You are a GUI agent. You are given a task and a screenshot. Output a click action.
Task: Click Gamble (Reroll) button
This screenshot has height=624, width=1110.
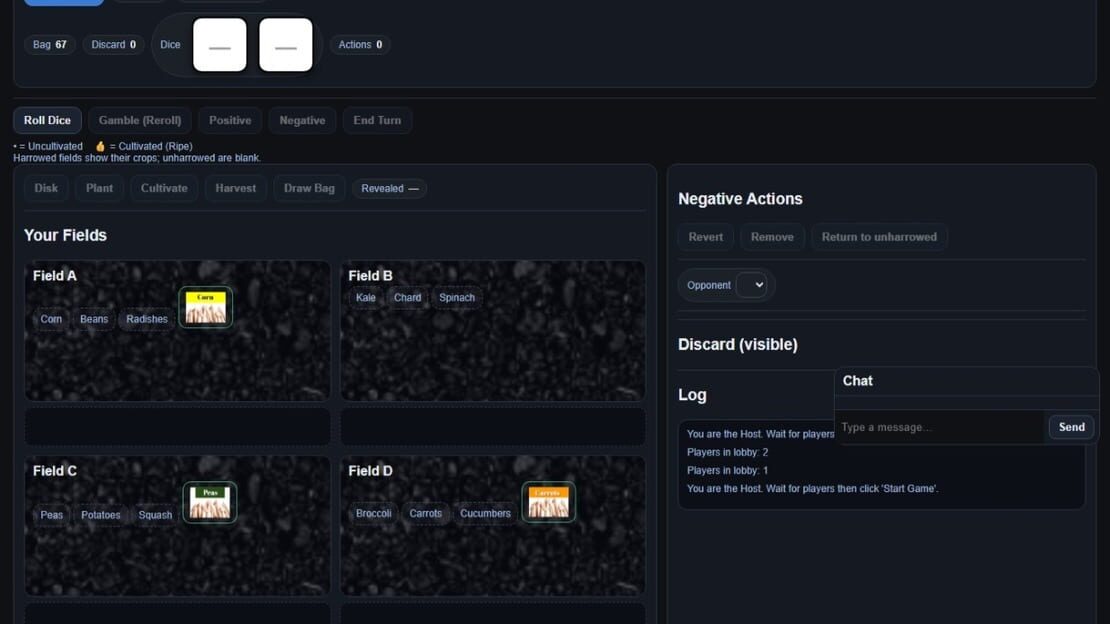pos(140,120)
